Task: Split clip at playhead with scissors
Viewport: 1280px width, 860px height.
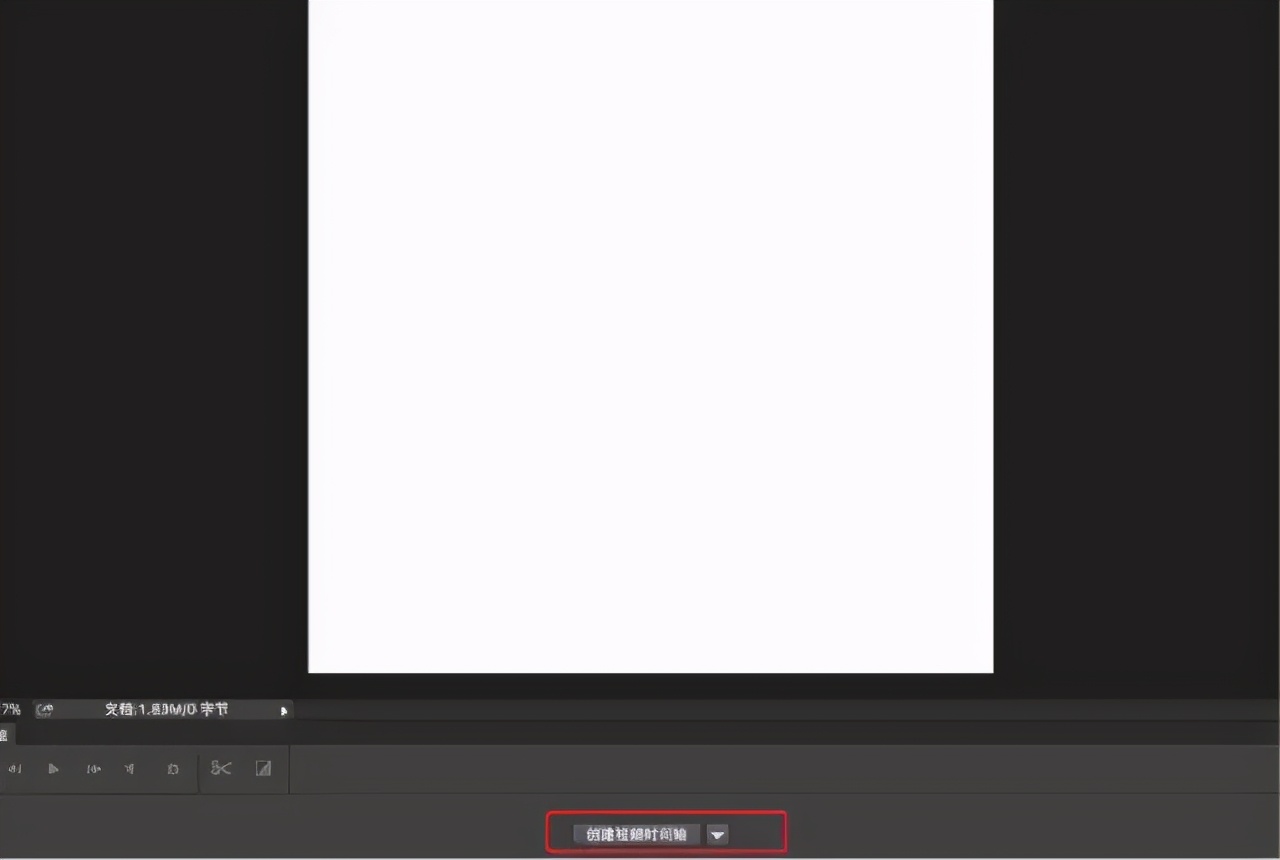Action: click(221, 768)
